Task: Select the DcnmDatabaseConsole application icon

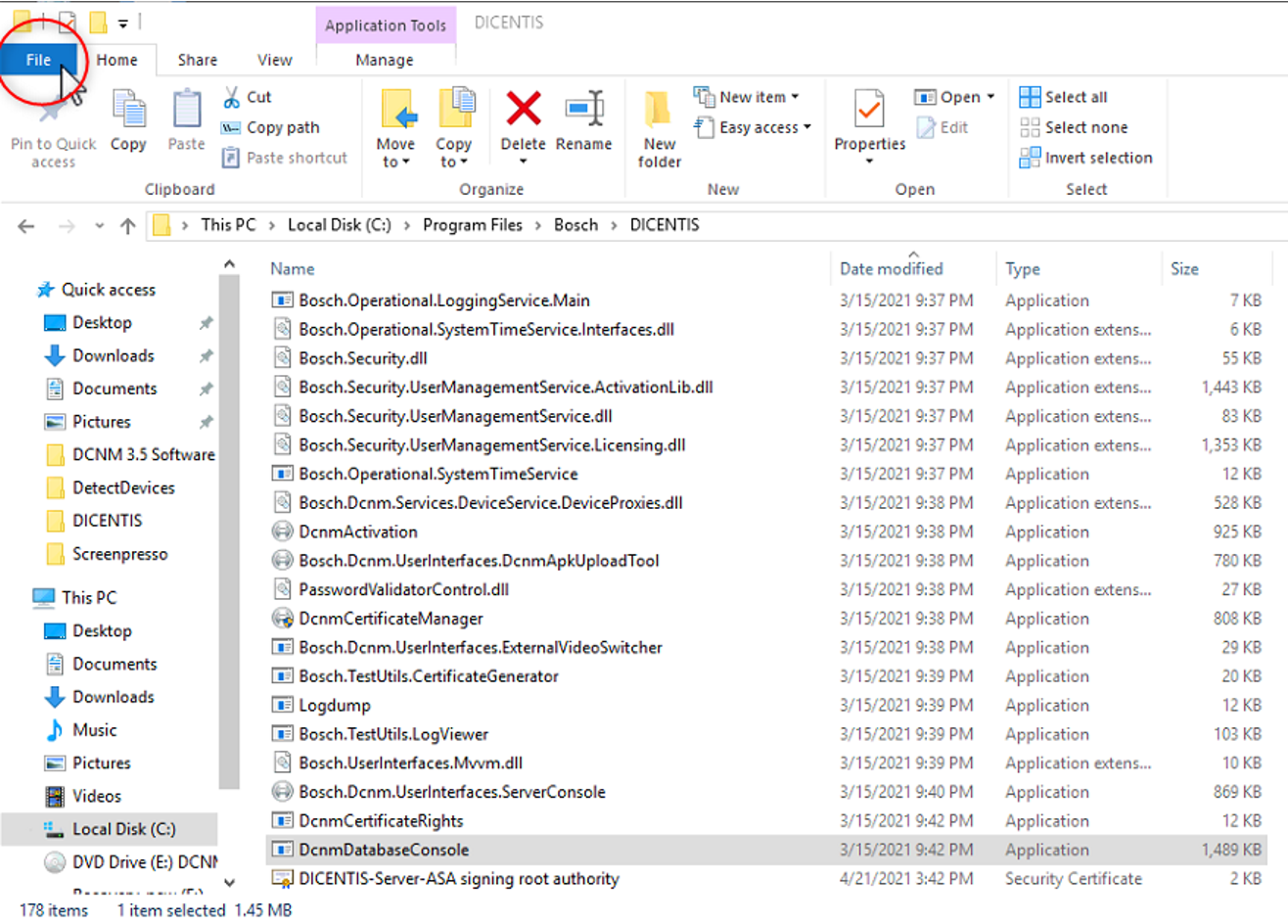Action: (x=282, y=850)
